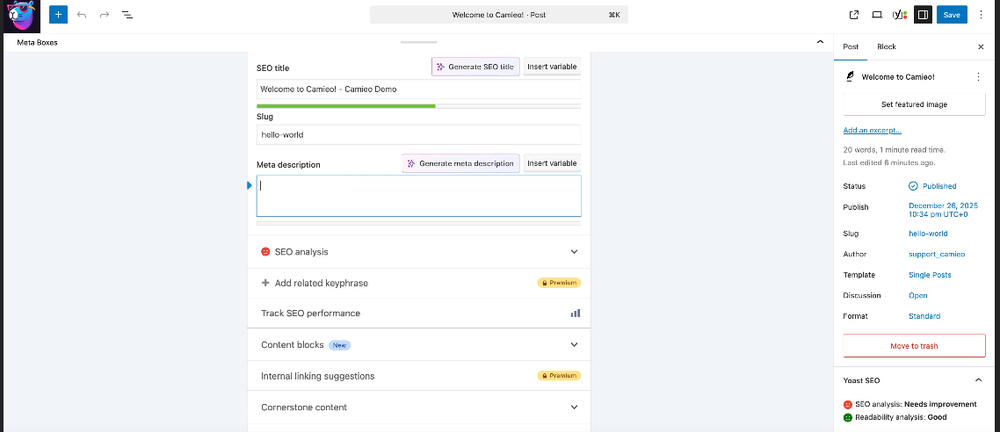Screen dimensions: 1000x432
Task: Edit the publish date December 26, 2025
Action: tap(943, 210)
